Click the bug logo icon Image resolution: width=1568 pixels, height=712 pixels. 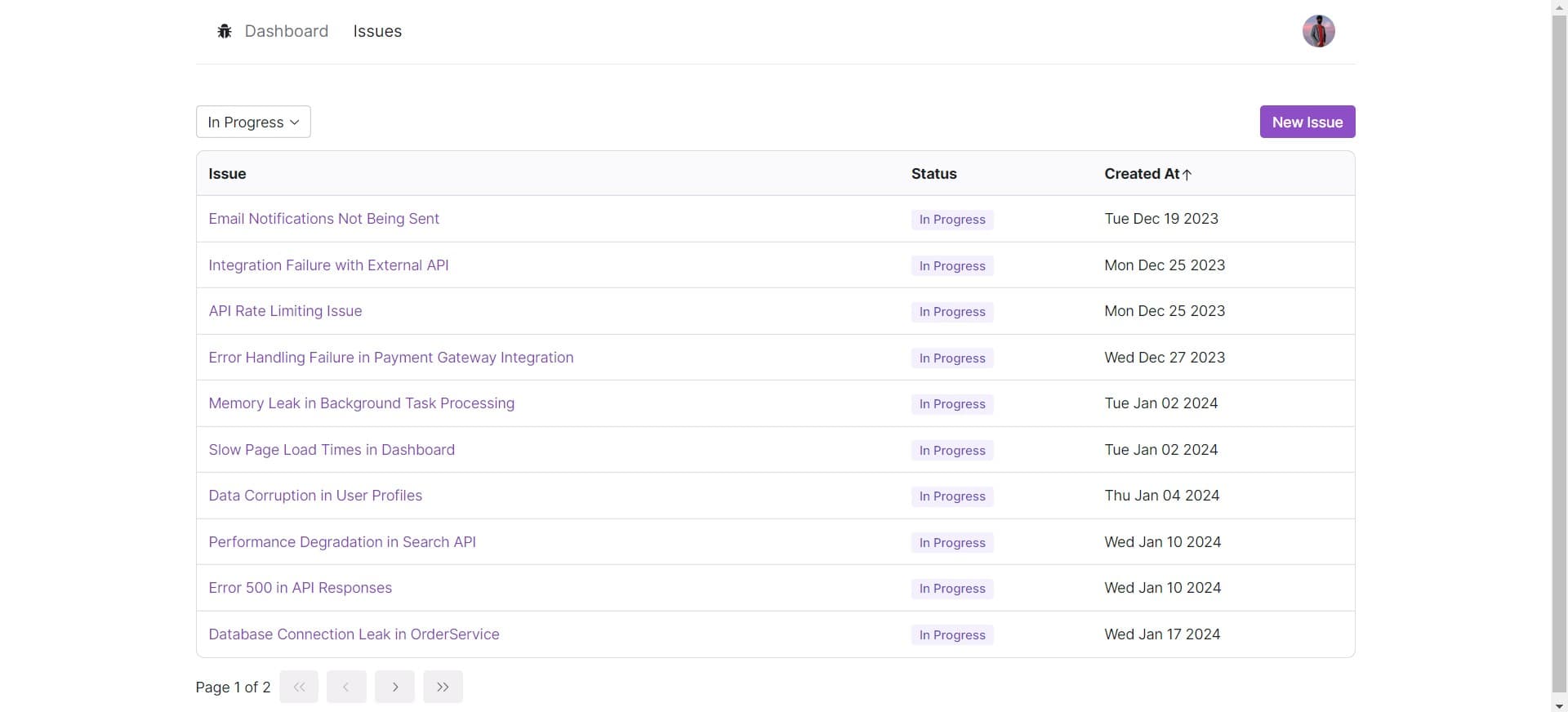224,31
